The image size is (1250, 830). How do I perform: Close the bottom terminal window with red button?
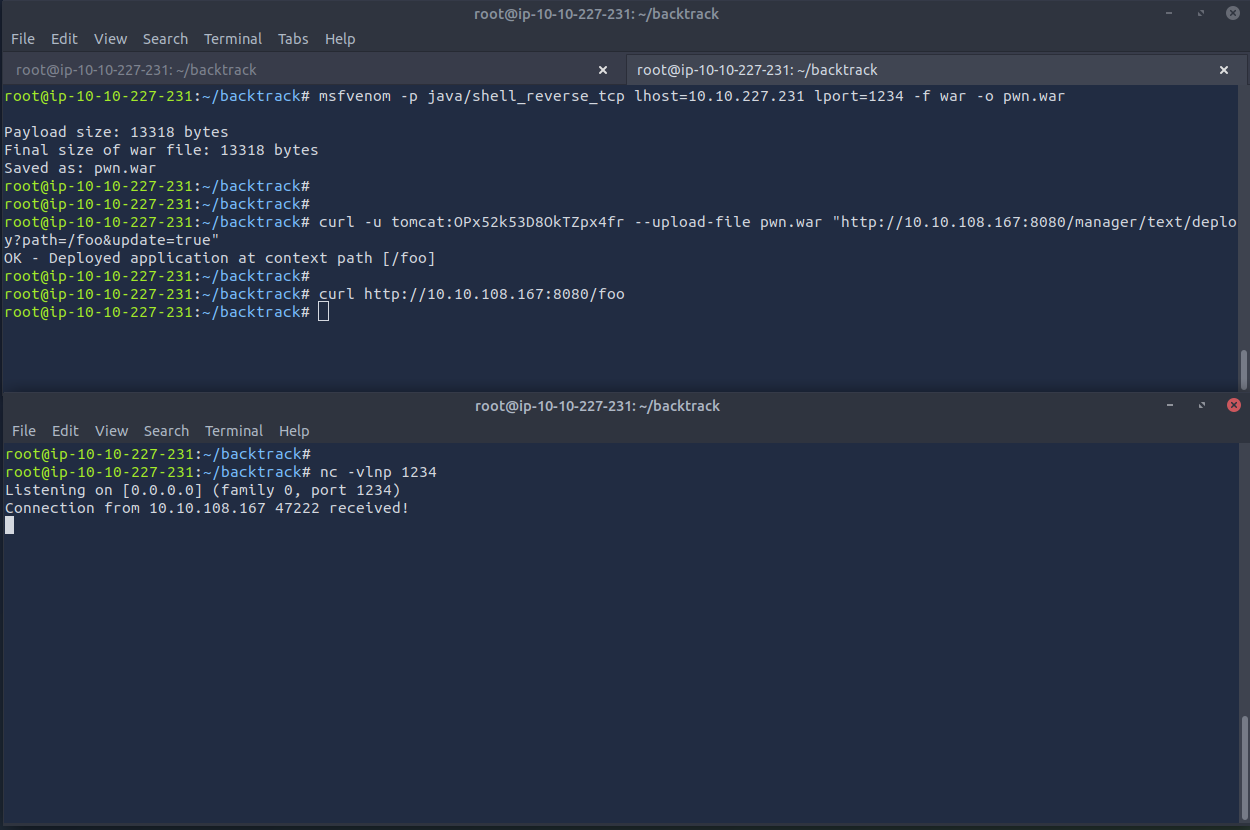click(1233, 405)
